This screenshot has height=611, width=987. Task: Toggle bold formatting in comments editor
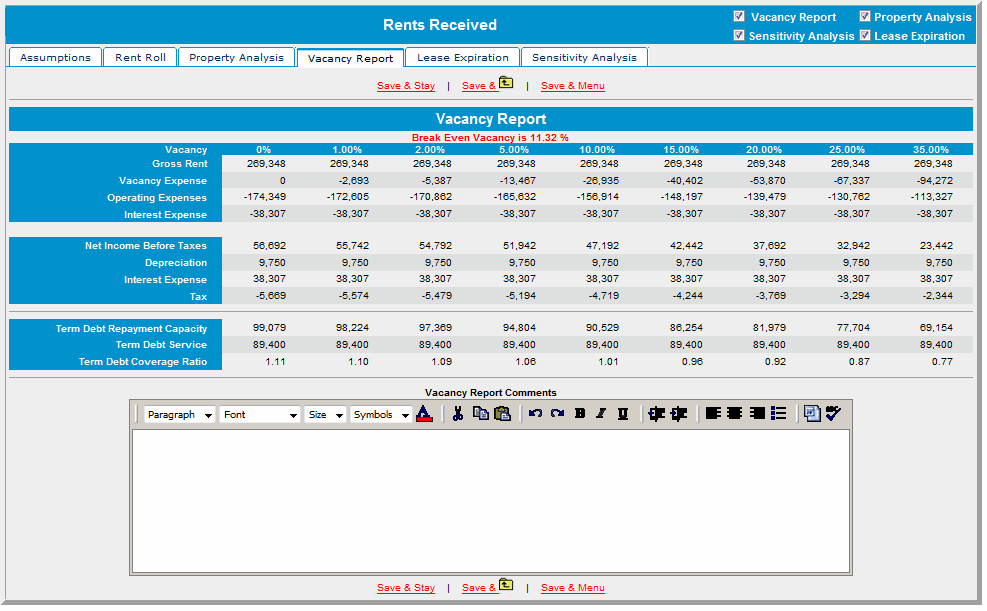[x=580, y=414]
